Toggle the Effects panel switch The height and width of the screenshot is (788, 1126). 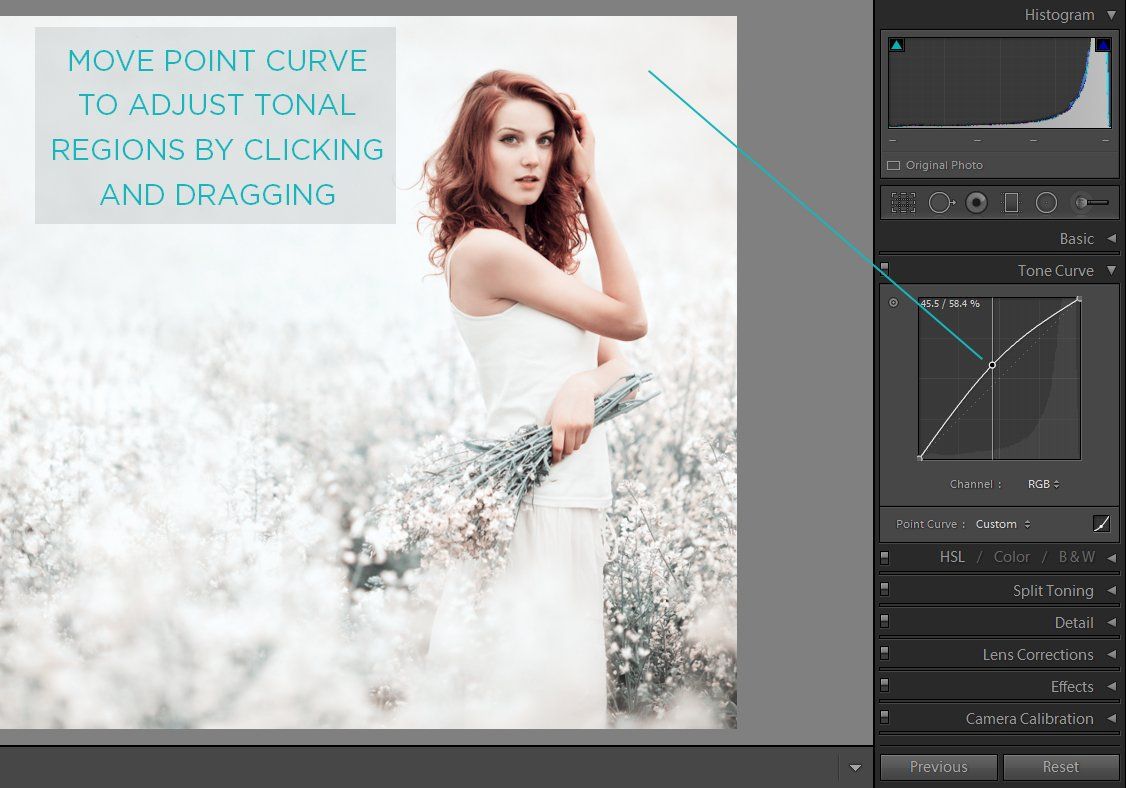coord(885,685)
